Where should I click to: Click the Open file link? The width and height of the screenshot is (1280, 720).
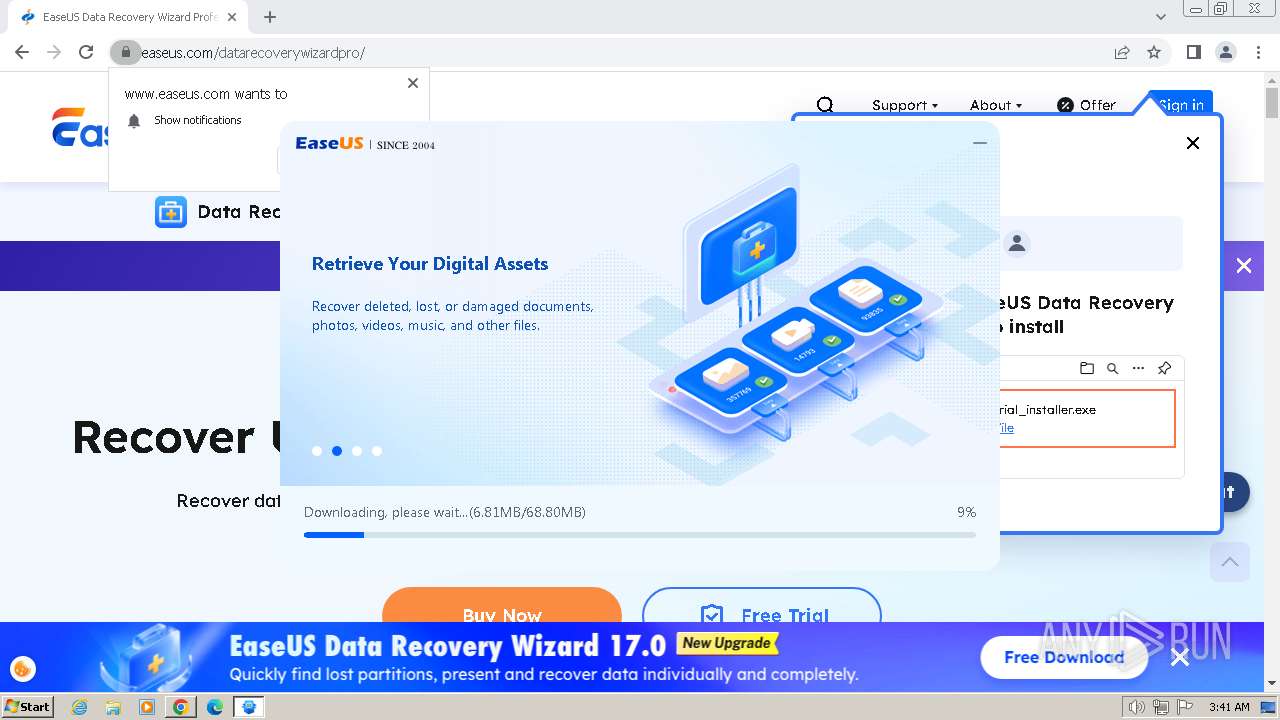click(x=1006, y=428)
